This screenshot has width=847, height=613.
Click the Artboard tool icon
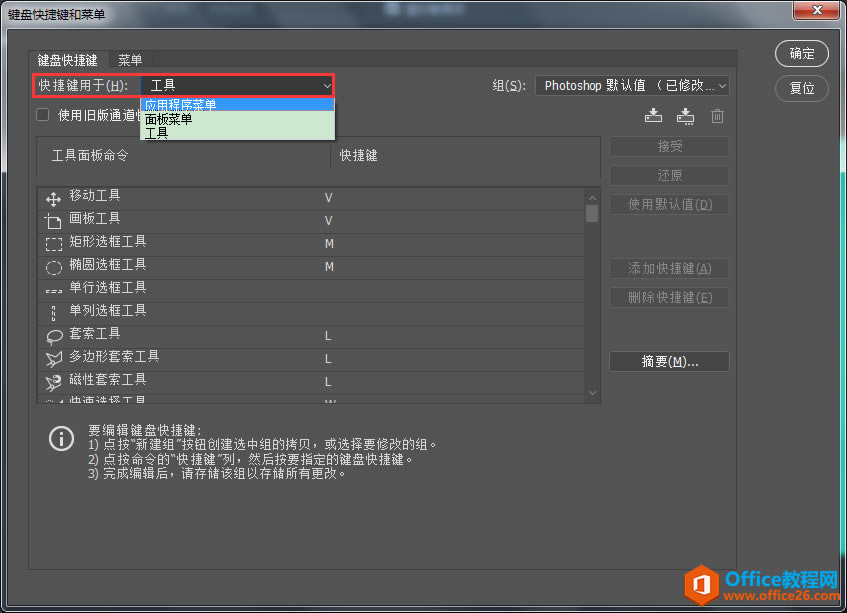(x=53, y=221)
